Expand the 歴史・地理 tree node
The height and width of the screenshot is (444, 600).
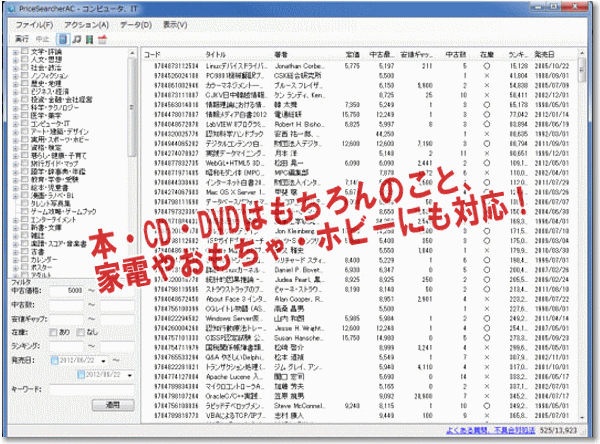(x=16, y=84)
